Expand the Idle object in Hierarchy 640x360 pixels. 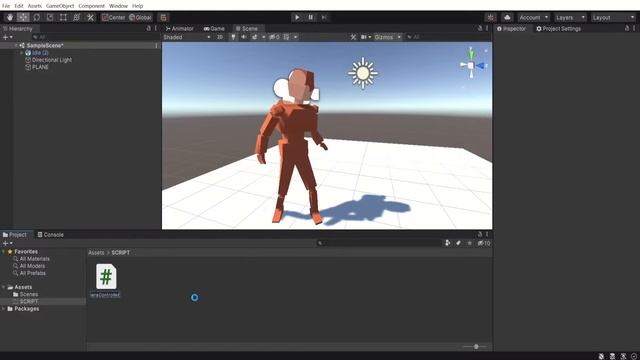tap(22, 53)
